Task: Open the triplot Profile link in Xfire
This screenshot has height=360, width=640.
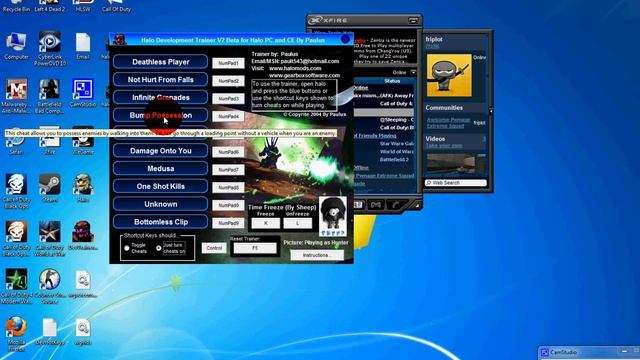Action: (x=432, y=46)
